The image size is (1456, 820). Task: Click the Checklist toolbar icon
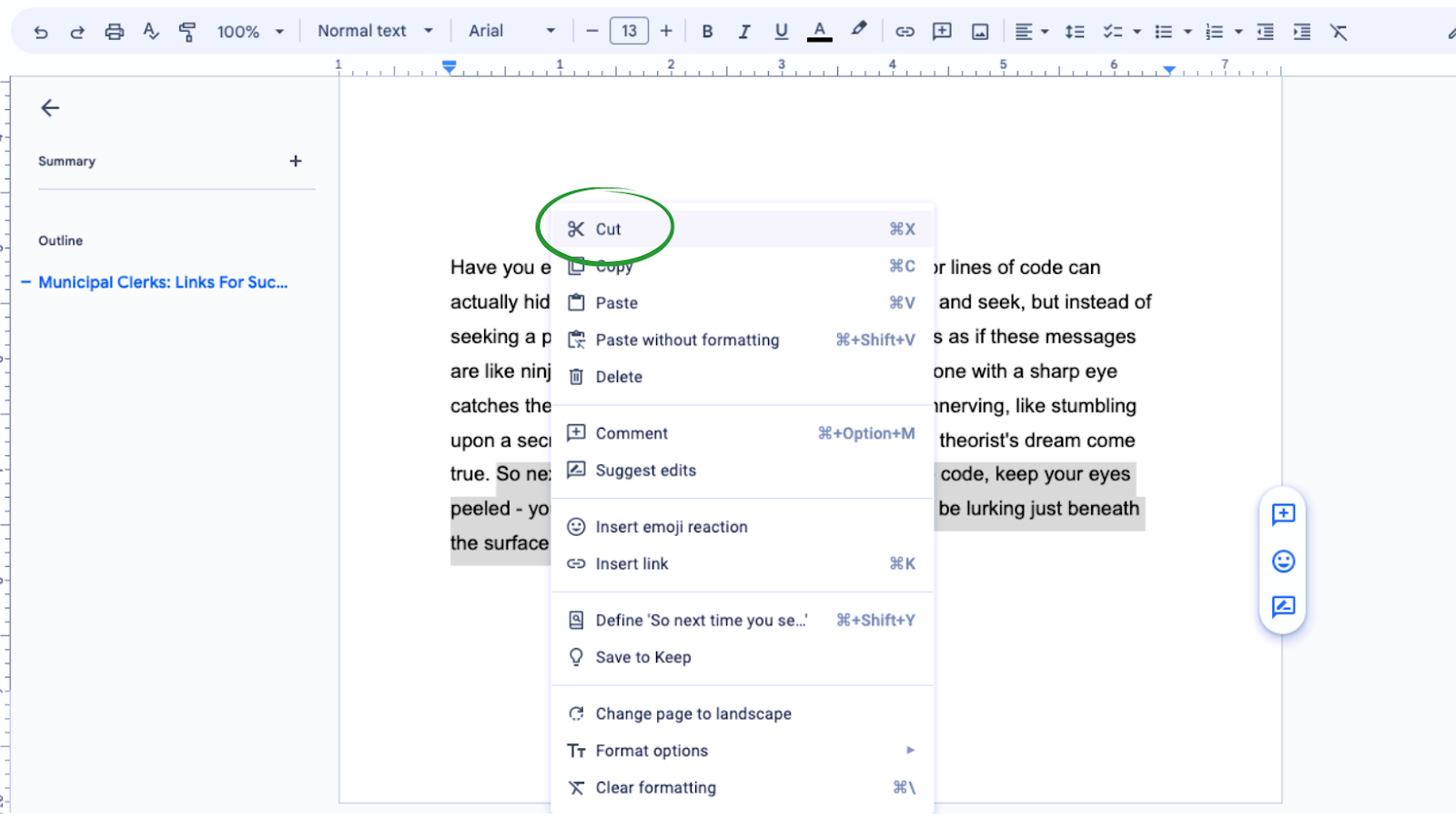(x=1112, y=32)
